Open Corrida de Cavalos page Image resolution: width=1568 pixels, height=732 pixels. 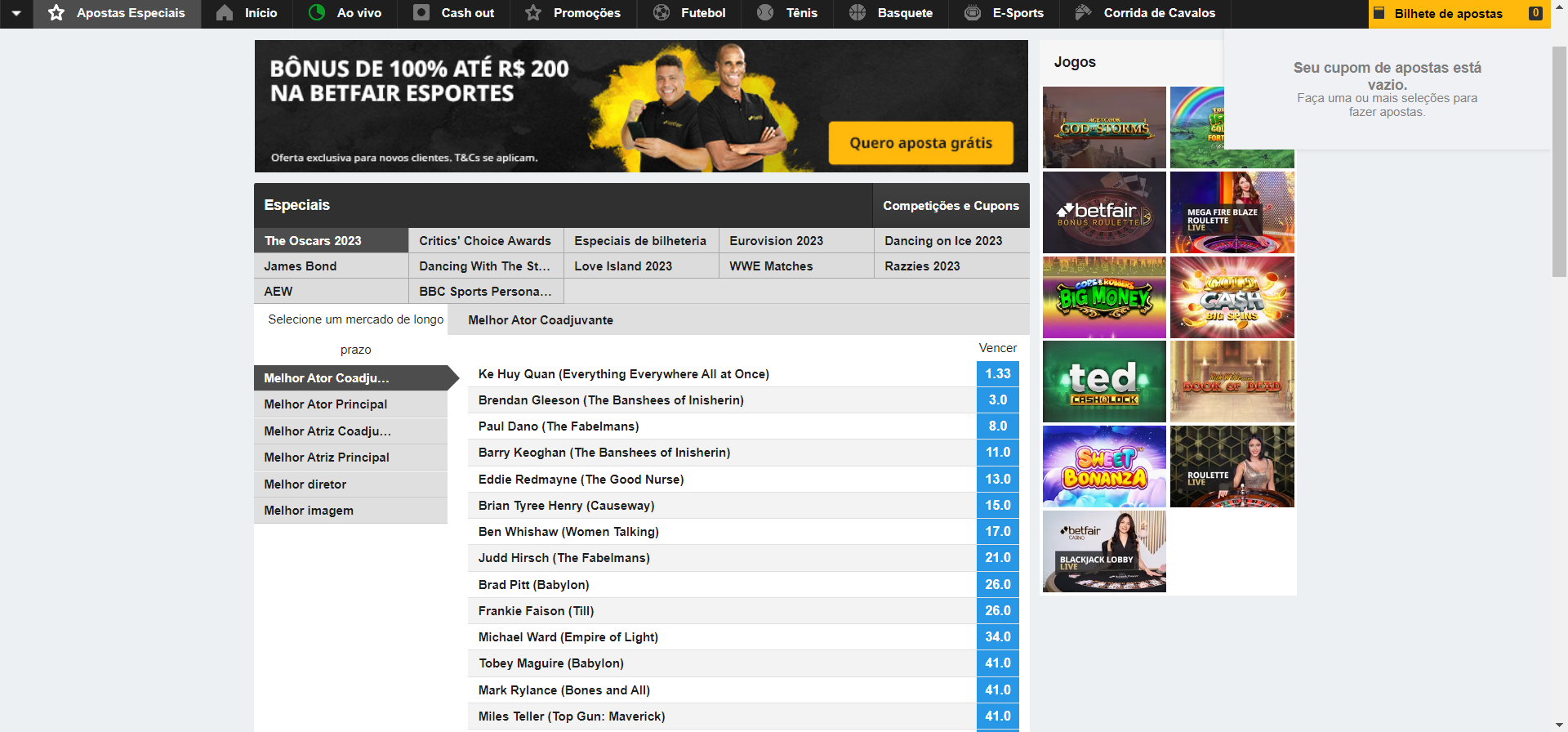(x=1145, y=13)
